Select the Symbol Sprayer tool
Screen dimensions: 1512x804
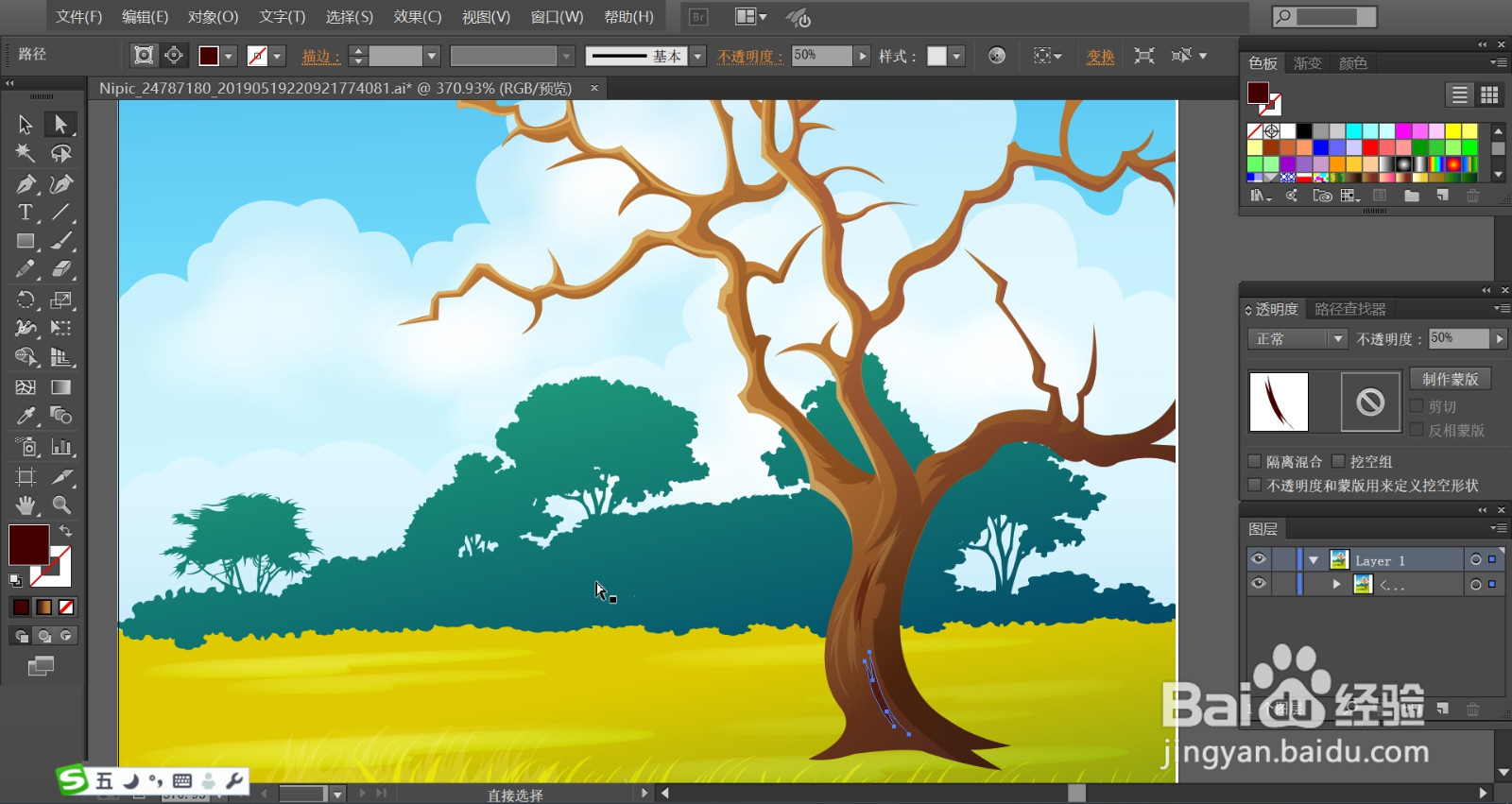coord(26,447)
